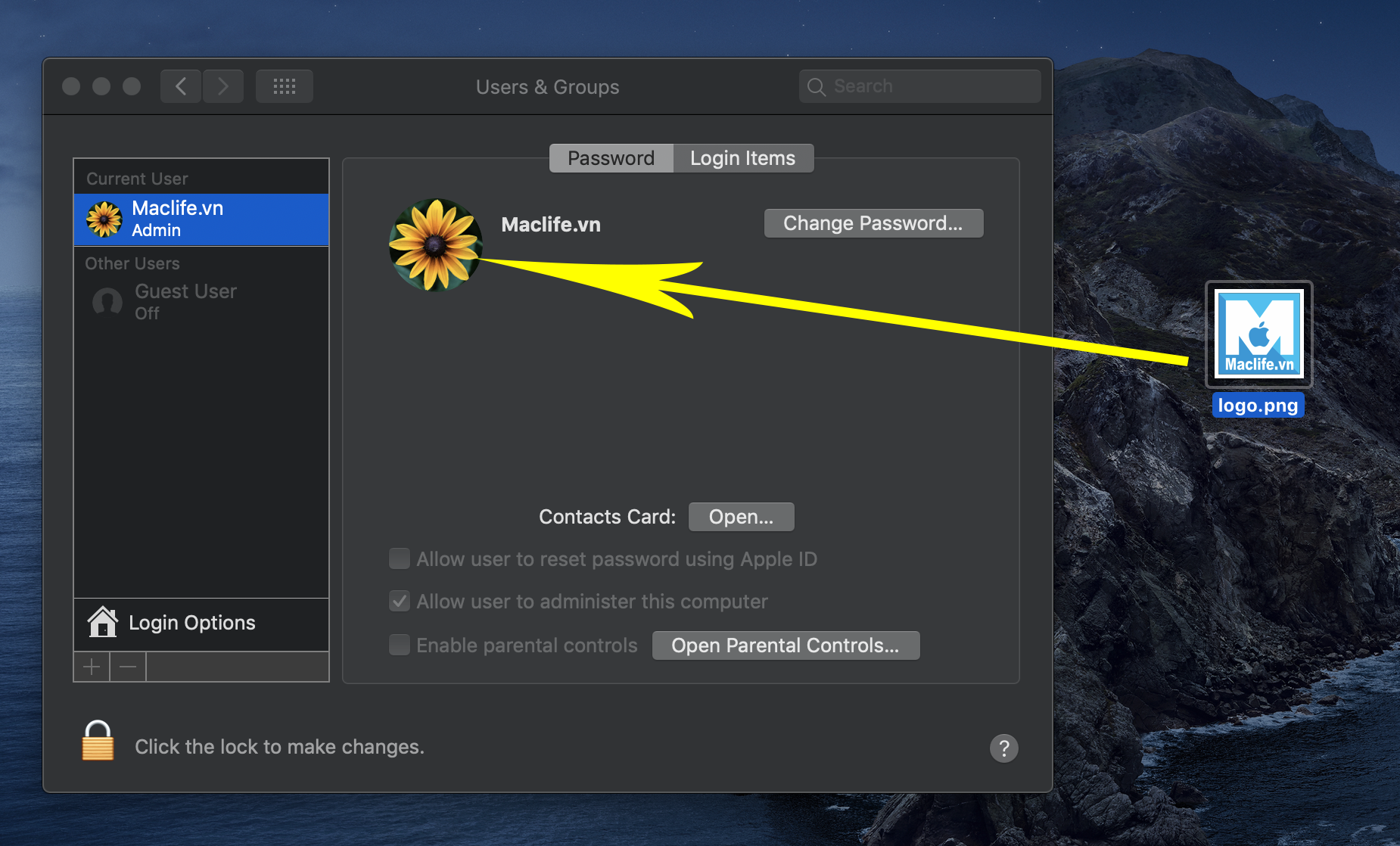This screenshot has height=846, width=1400.
Task: Click the plus icon to add a user
Action: (91, 666)
